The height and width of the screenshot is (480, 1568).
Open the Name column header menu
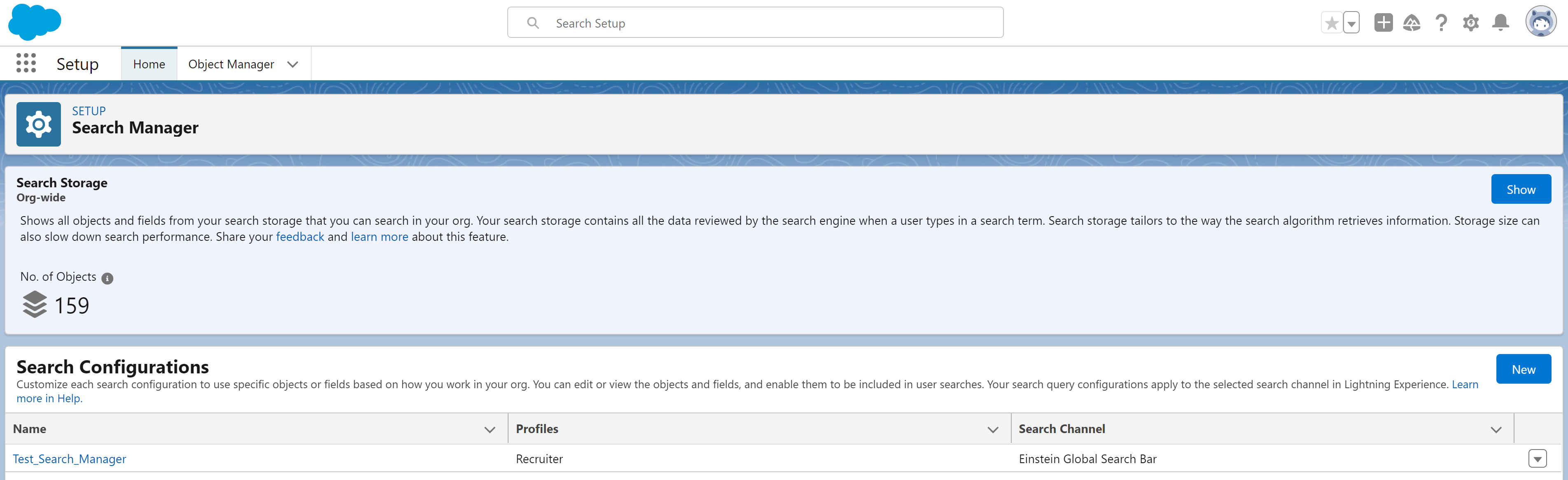pos(490,429)
